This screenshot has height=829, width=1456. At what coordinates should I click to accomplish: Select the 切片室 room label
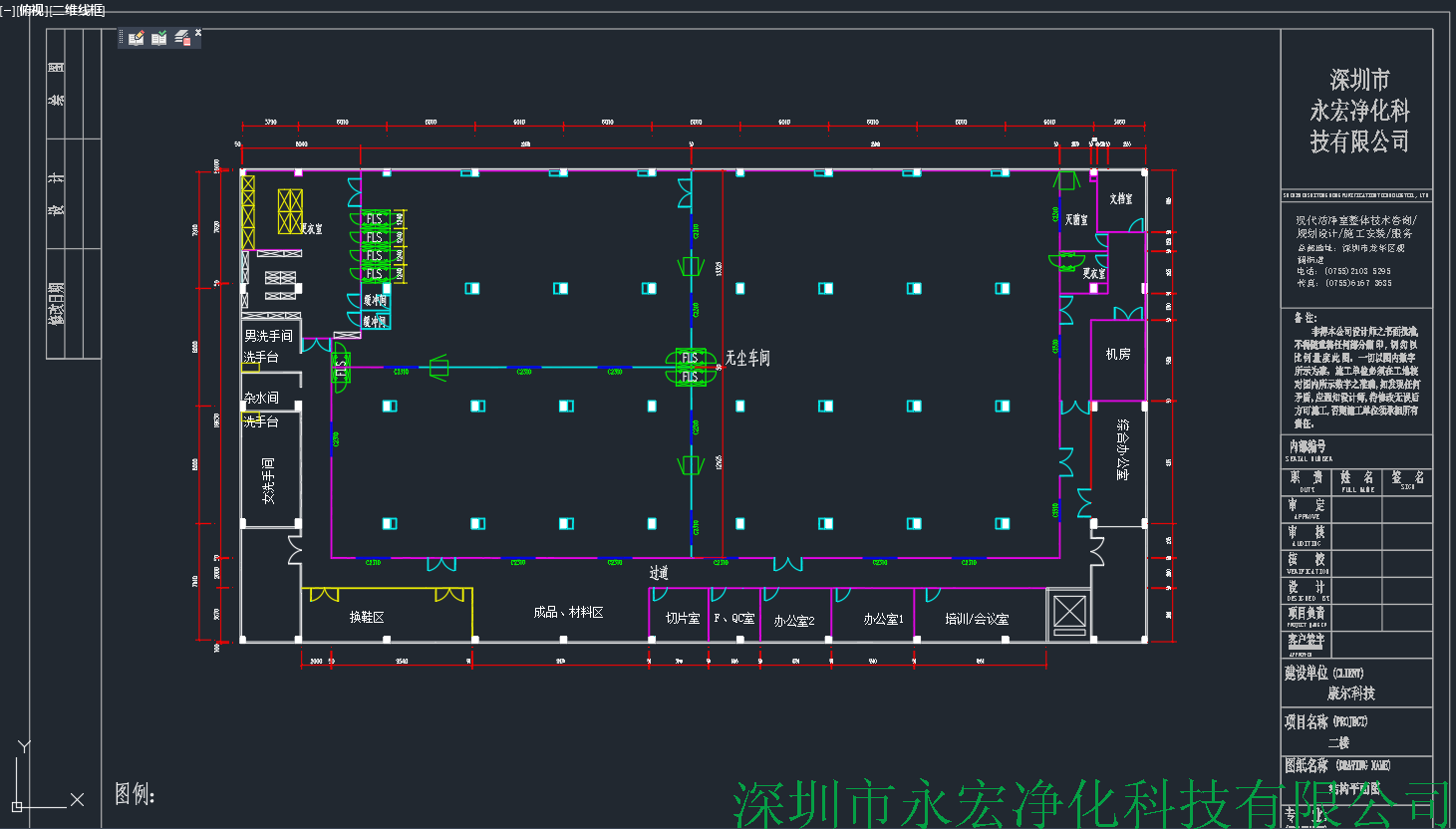[x=683, y=619]
